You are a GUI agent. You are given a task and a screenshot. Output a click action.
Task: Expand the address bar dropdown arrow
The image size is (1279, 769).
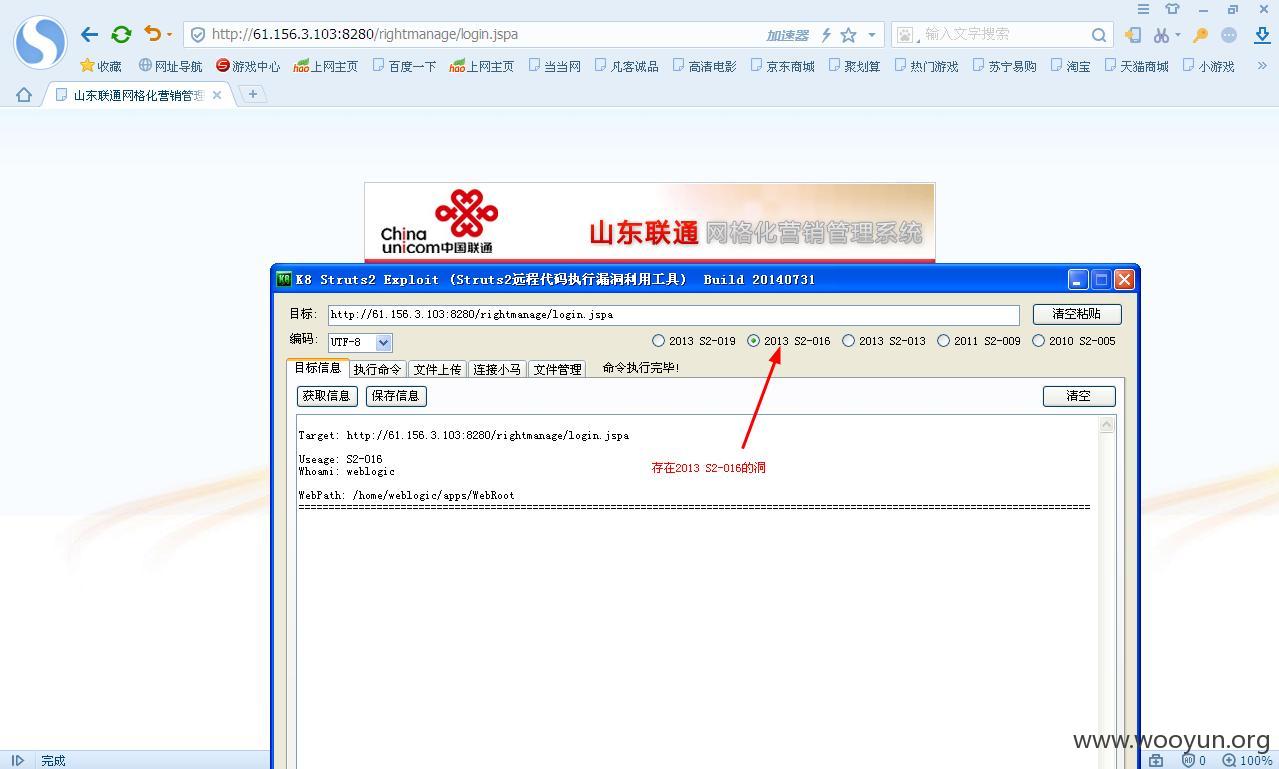pos(872,35)
